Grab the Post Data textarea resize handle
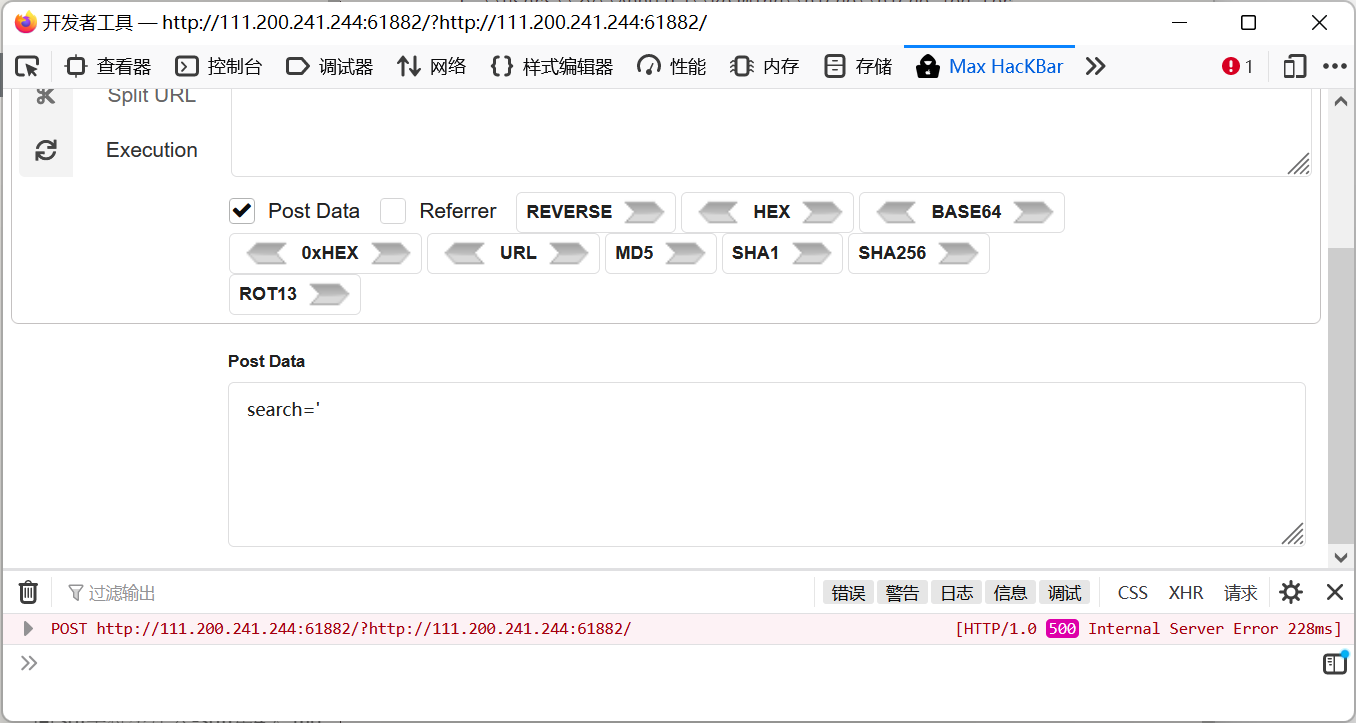 click(x=1292, y=534)
